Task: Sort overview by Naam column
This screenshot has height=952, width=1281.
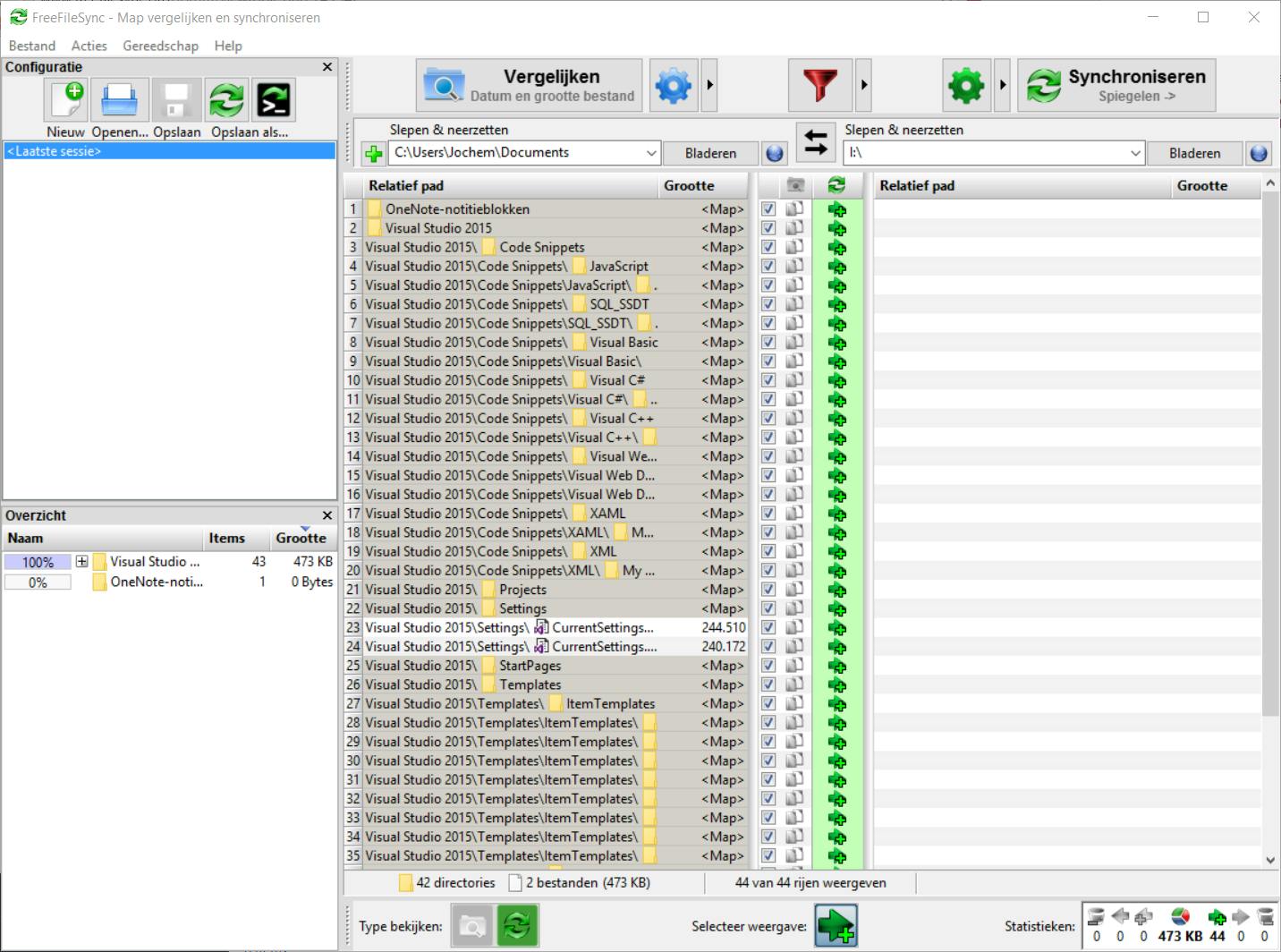Action: coord(103,538)
